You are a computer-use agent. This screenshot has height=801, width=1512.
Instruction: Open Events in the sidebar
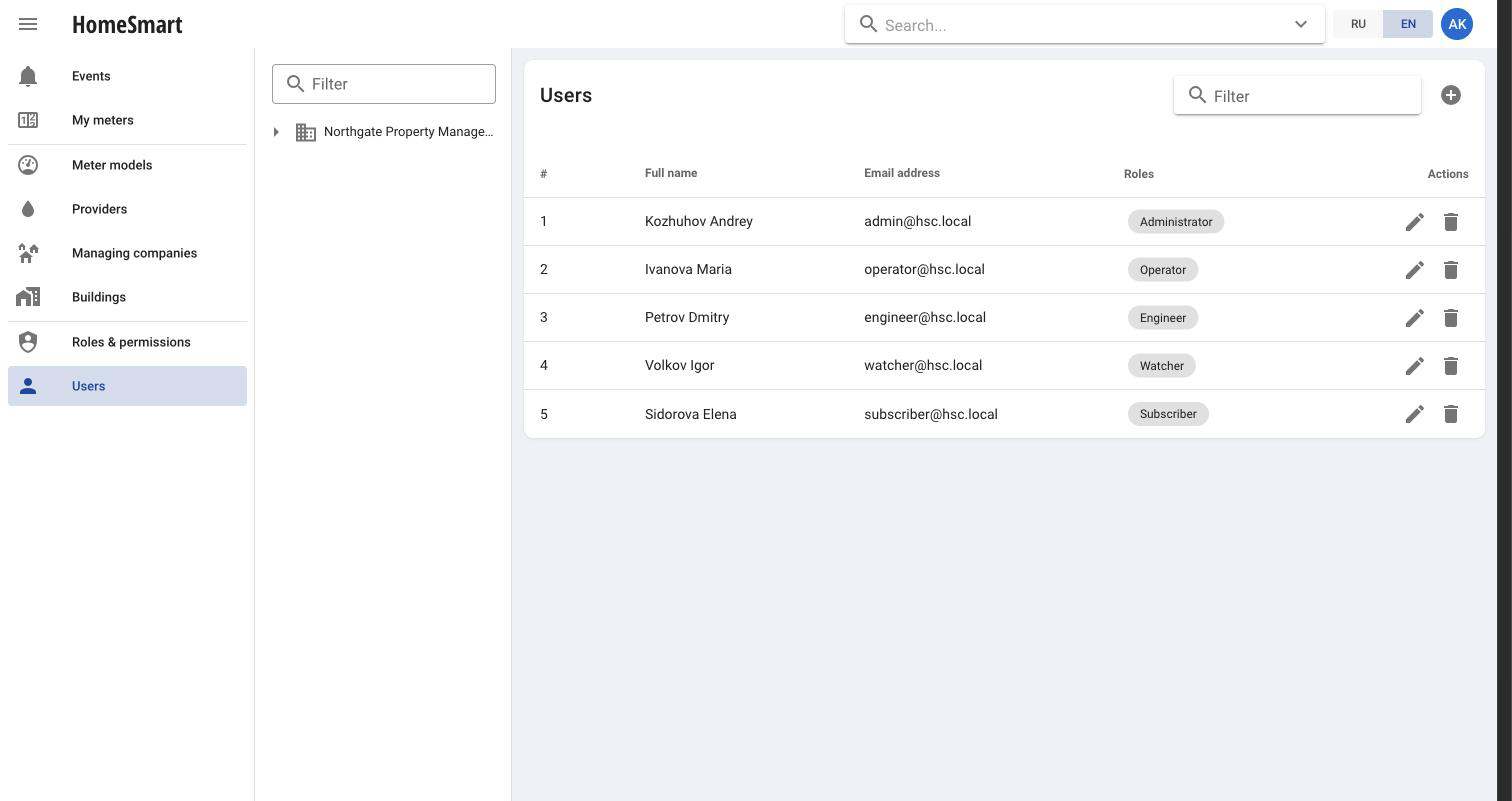pyautogui.click(x=127, y=76)
